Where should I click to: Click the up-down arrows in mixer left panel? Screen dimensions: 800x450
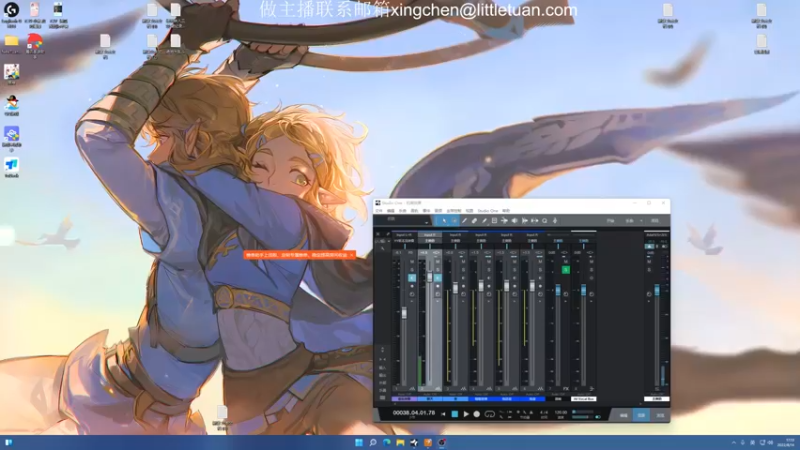pyautogui.click(x=383, y=350)
